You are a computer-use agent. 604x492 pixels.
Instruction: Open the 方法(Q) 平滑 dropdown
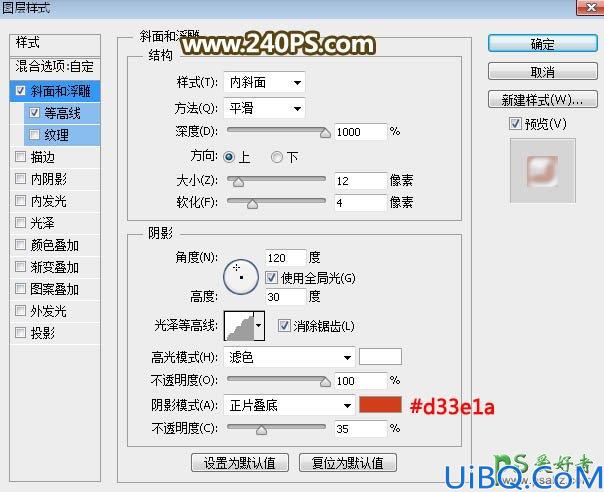point(264,108)
